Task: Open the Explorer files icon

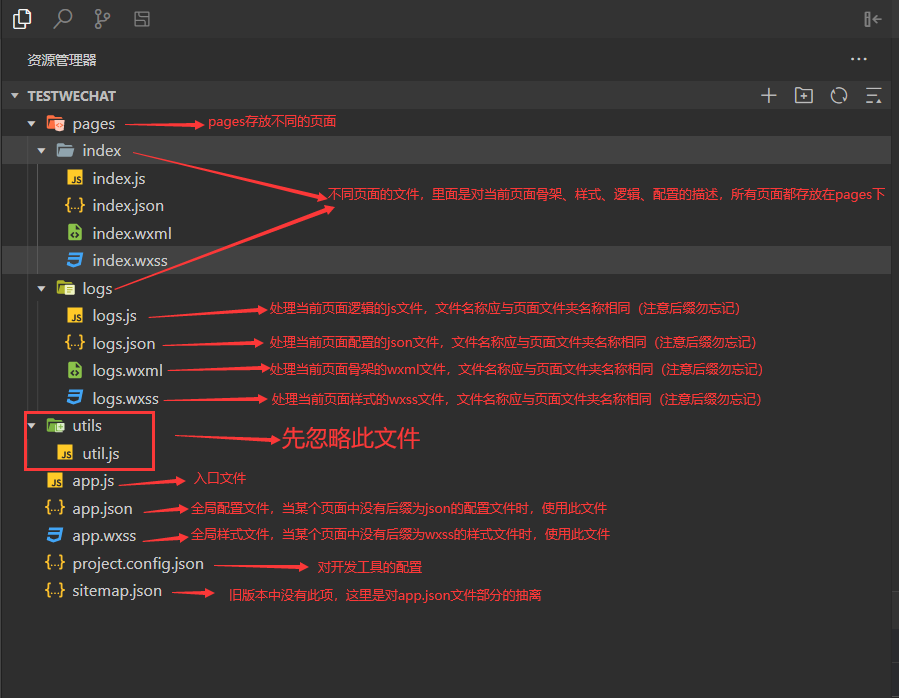Action: coord(22,19)
